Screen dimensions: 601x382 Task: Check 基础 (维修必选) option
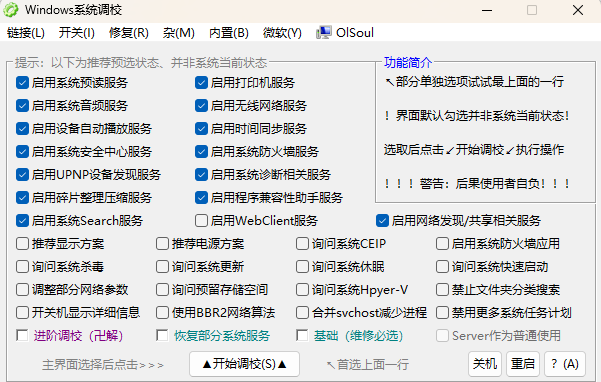[302, 336]
